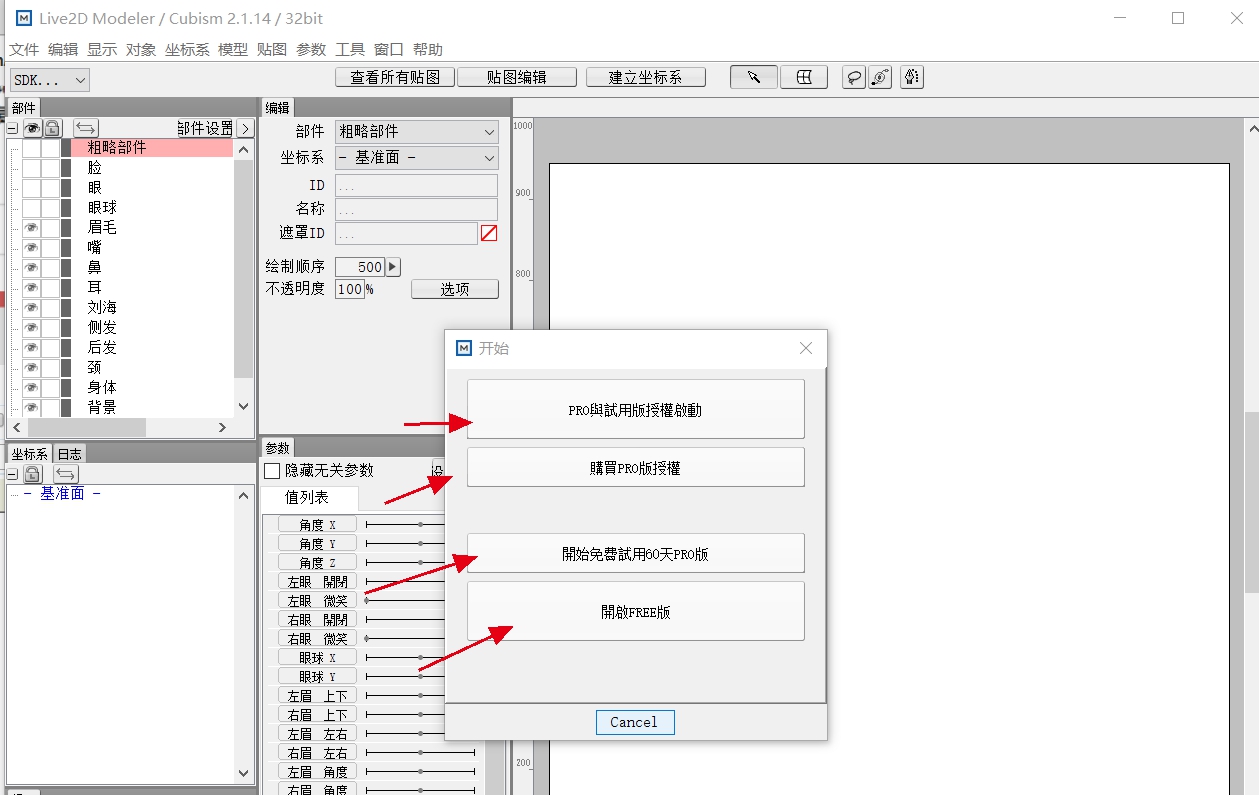Click the lock icon in the parts panel
Image resolution: width=1259 pixels, height=795 pixels.
52,128
